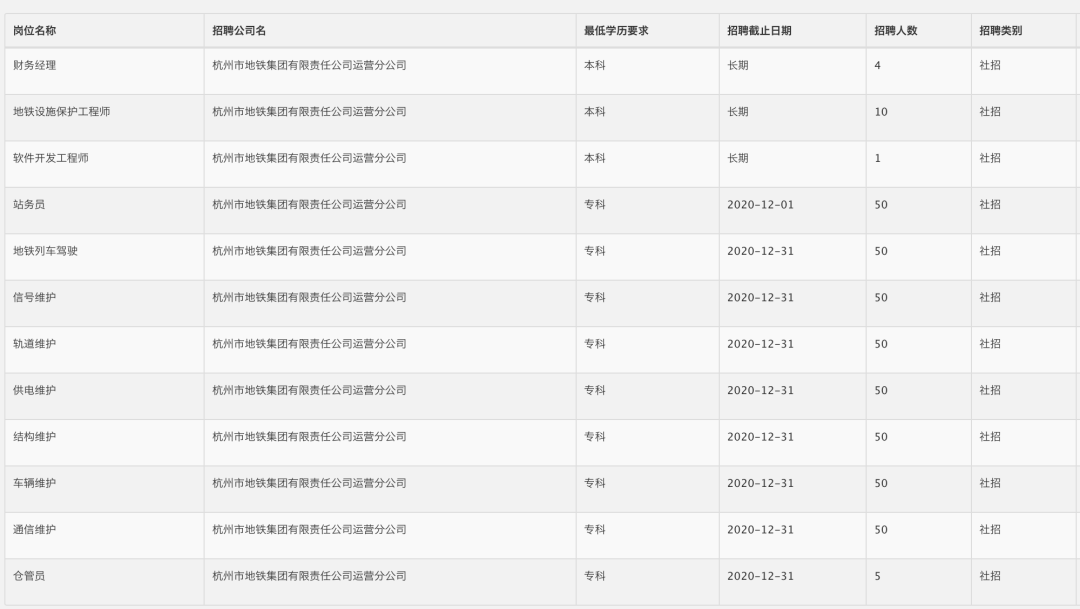Click the 2020-12-01 deadline date
1080x609 pixels.
(760, 205)
